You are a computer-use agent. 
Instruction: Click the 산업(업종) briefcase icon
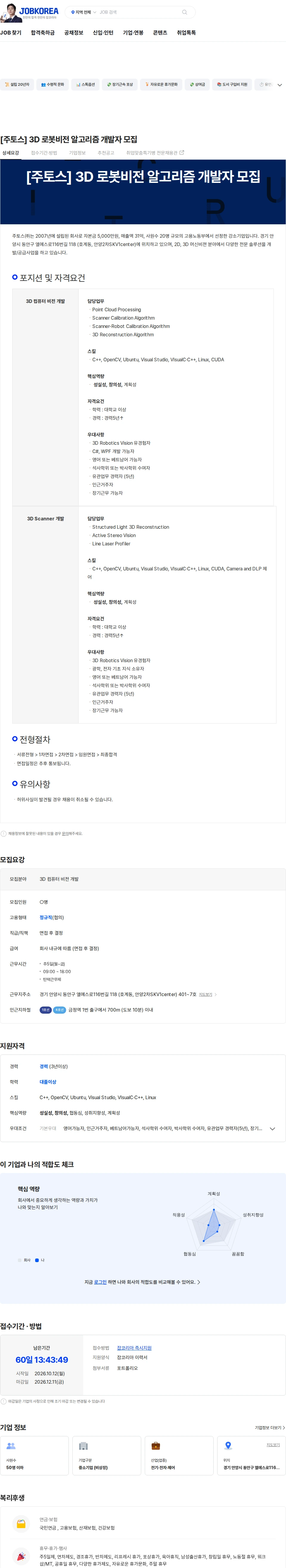click(156, 1446)
